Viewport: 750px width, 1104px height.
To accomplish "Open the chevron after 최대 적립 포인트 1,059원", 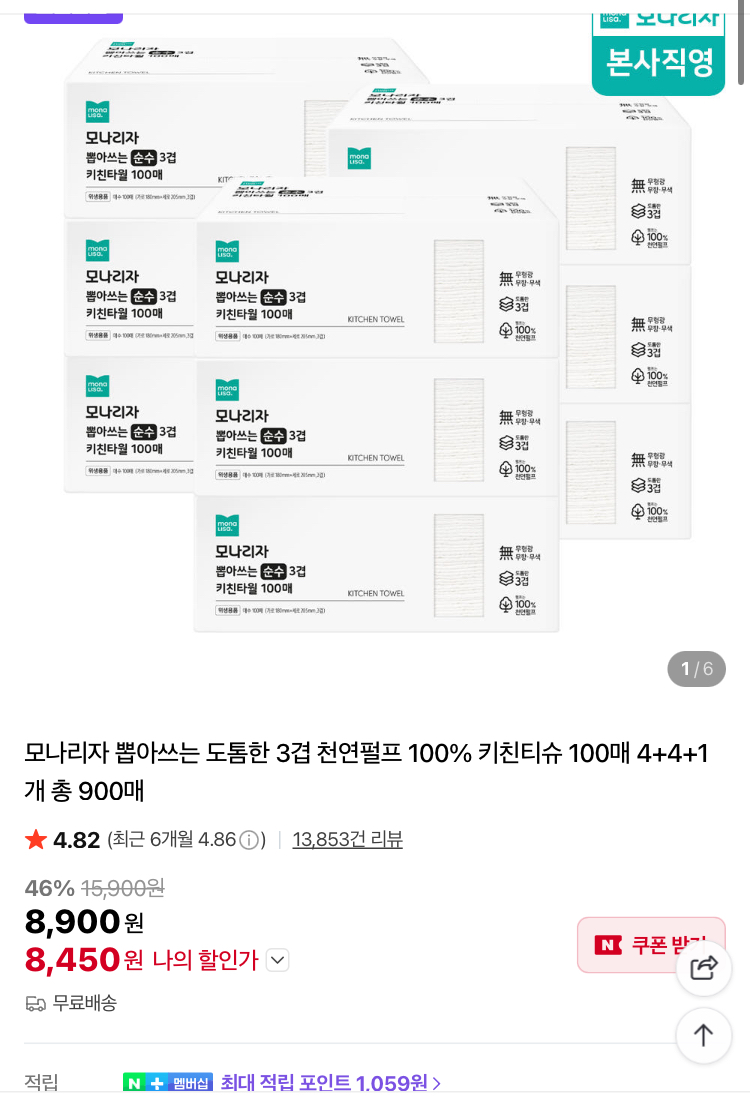I will pos(436,1083).
